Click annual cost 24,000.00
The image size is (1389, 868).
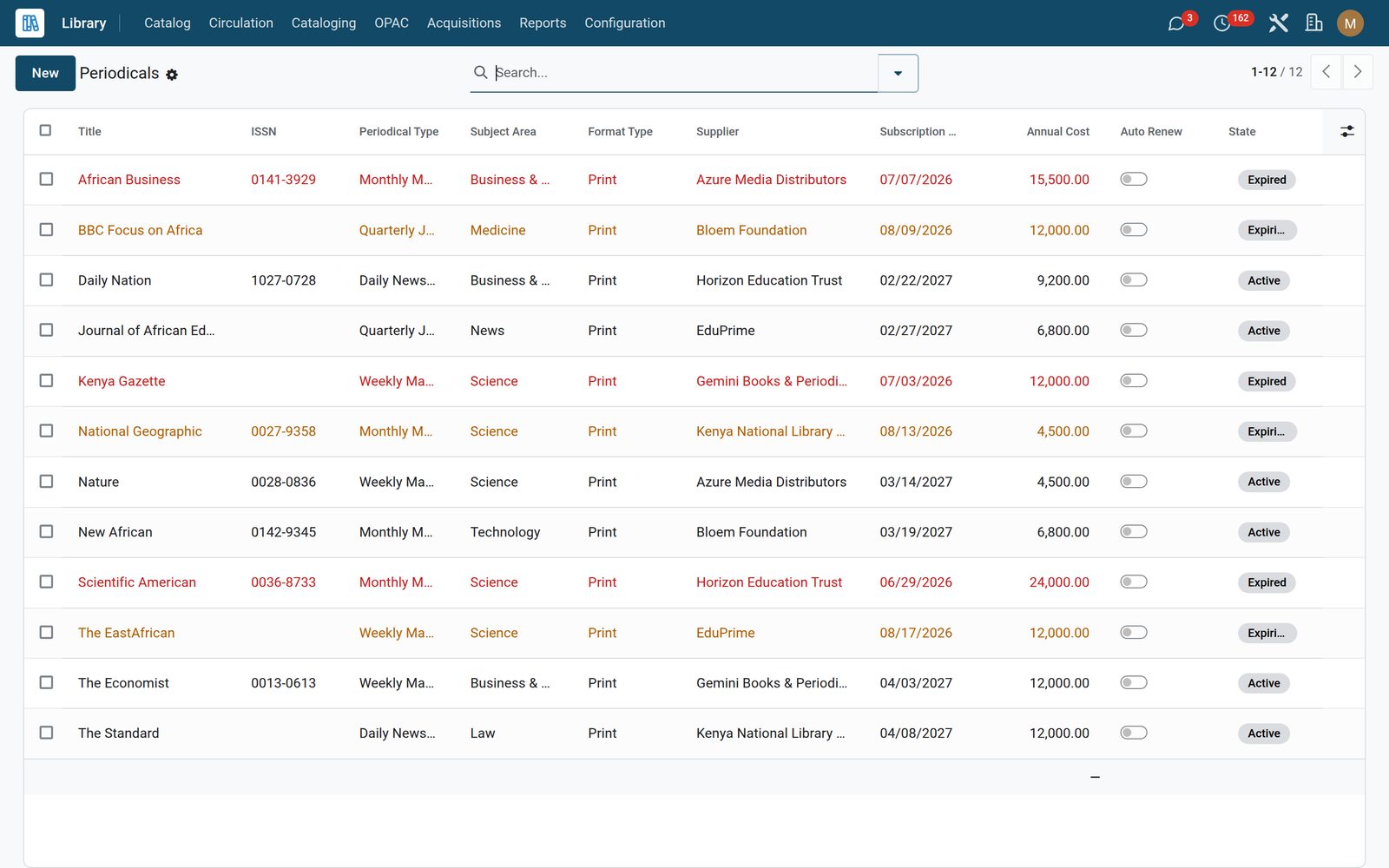[x=1058, y=582]
